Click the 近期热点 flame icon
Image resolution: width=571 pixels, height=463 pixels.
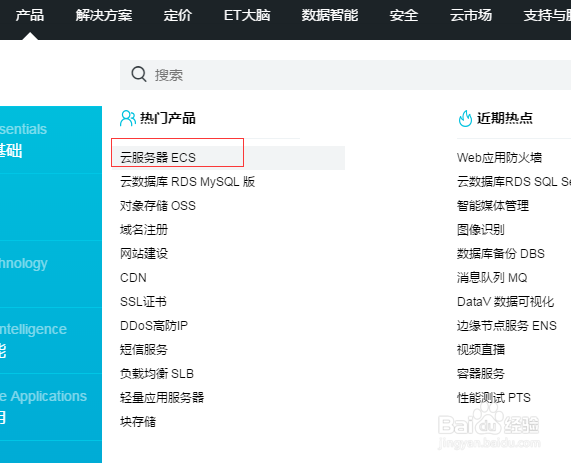point(465,118)
